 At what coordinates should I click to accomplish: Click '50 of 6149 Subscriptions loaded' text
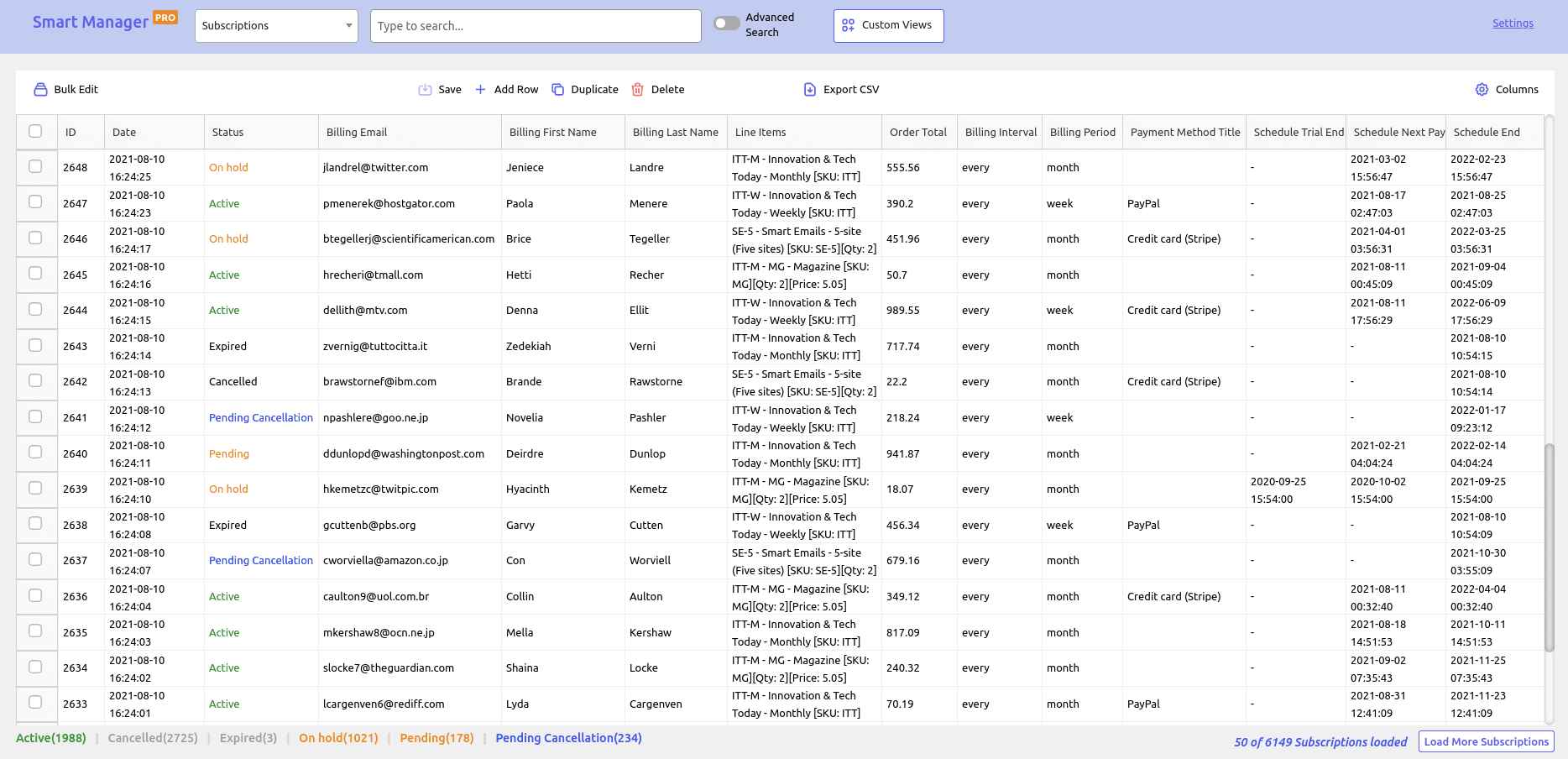coord(1320,742)
